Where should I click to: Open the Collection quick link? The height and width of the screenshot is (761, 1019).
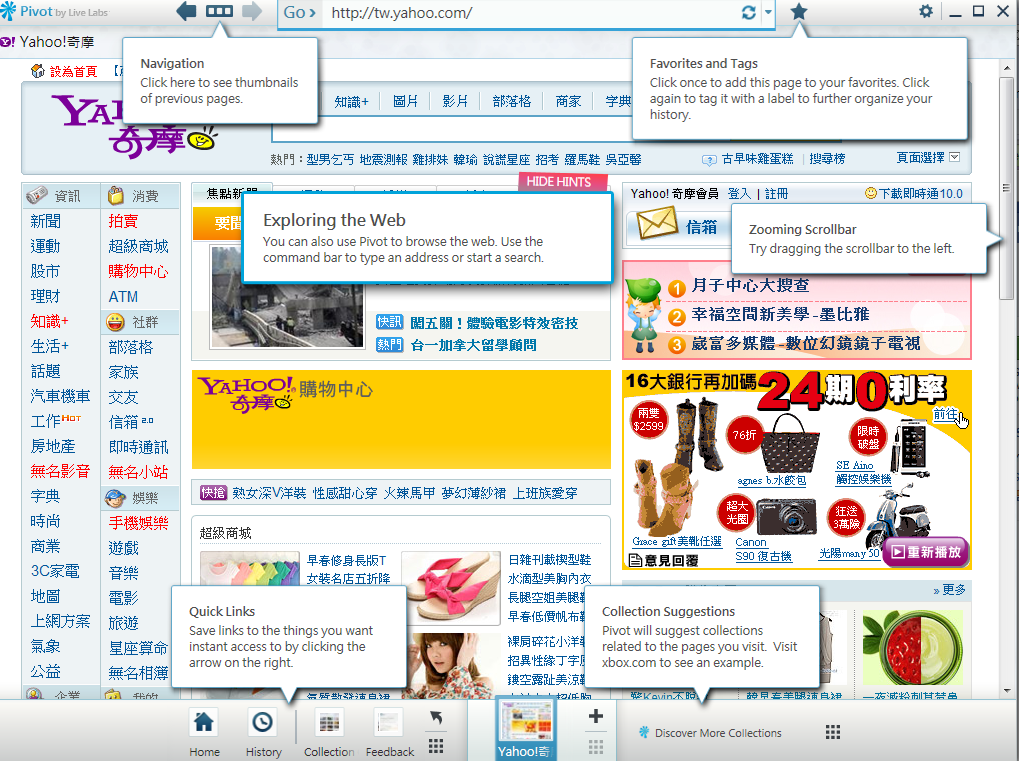tap(329, 733)
